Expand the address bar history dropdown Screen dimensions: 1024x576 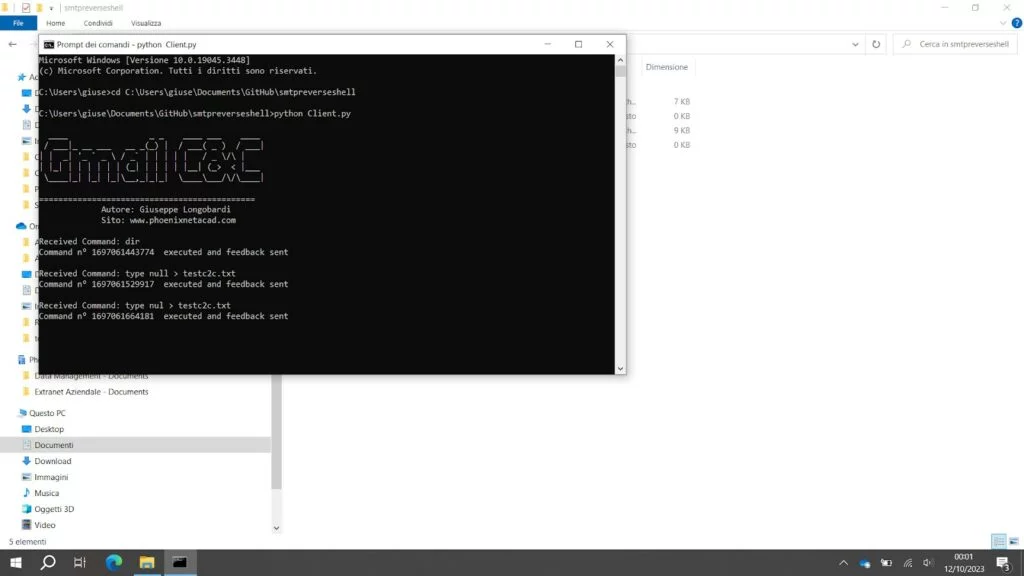[x=855, y=44]
